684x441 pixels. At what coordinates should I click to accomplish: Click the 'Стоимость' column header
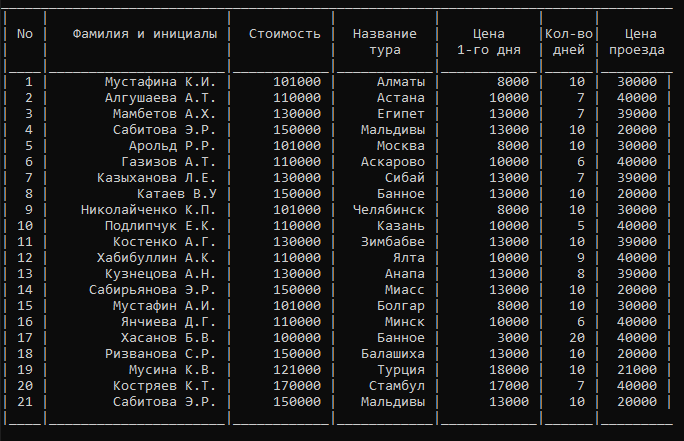tap(284, 34)
